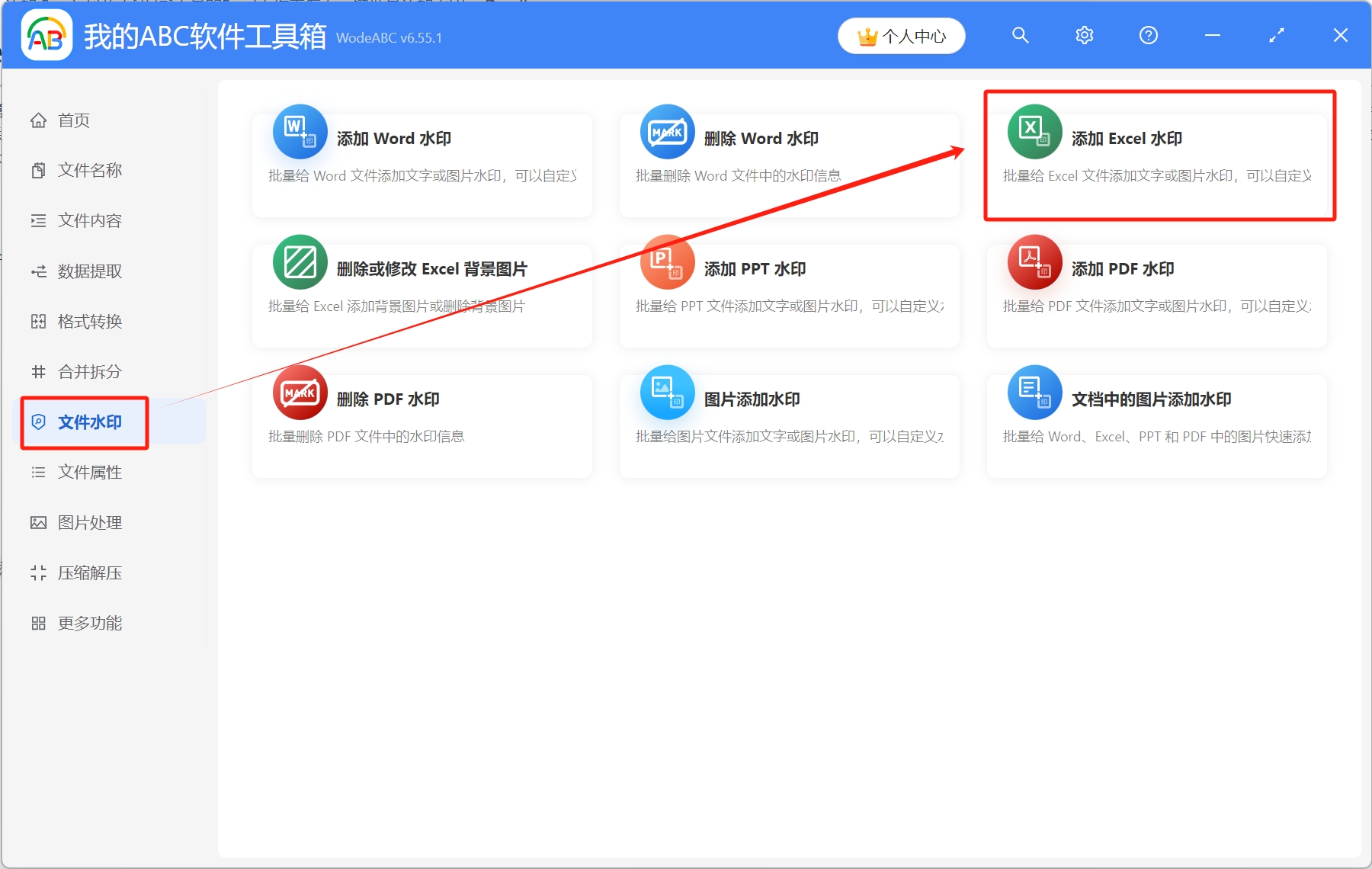Open the search magnifier icon
Viewport: 1372px width, 869px height.
1020,35
